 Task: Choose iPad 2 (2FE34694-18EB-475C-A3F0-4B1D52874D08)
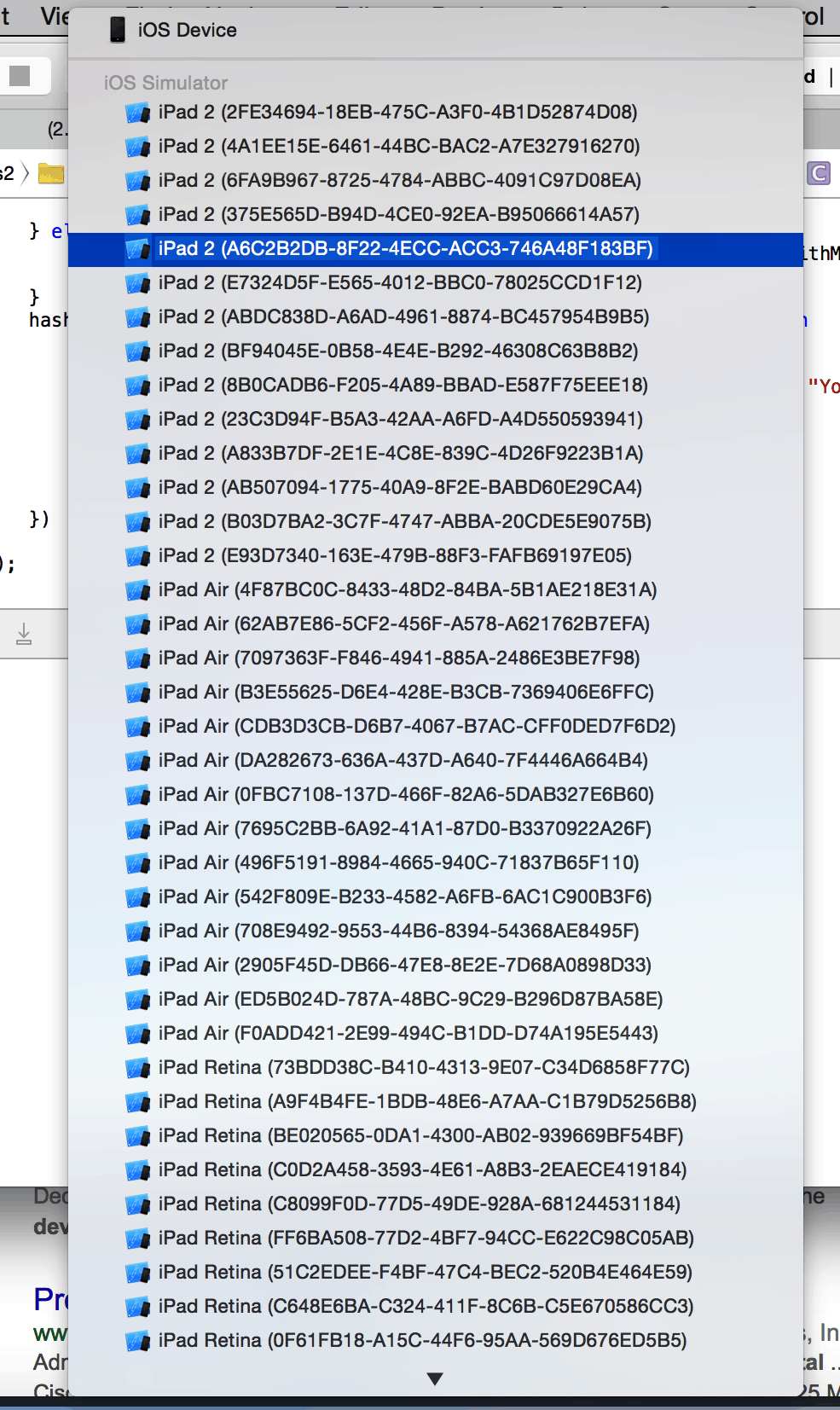pos(436,112)
